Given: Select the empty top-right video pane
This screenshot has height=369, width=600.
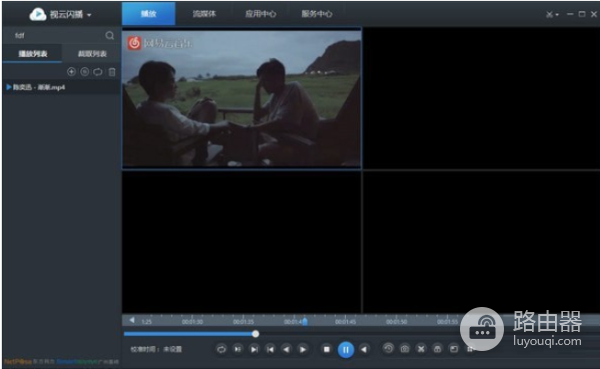Looking at the screenshot, I should [481, 98].
